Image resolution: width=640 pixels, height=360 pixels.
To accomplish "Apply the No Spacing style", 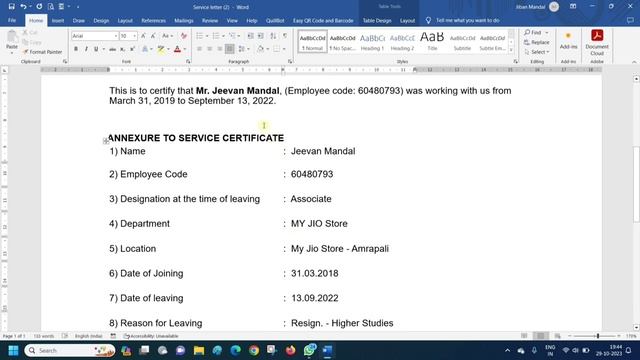I will [342, 42].
